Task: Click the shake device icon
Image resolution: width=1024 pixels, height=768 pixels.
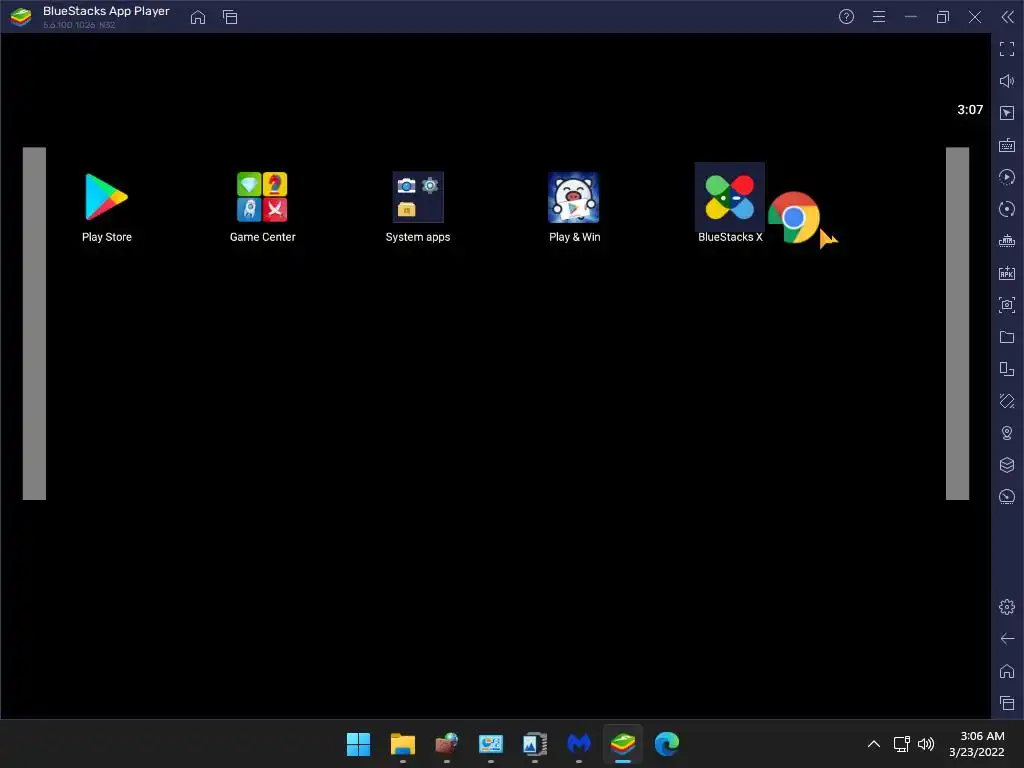Action: click(x=1007, y=401)
